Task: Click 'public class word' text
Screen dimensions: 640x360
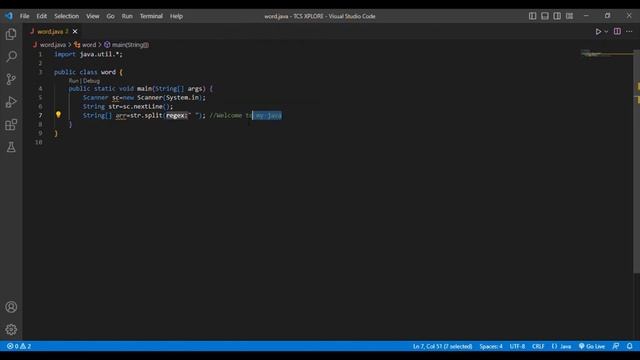Action: click(x=85, y=72)
